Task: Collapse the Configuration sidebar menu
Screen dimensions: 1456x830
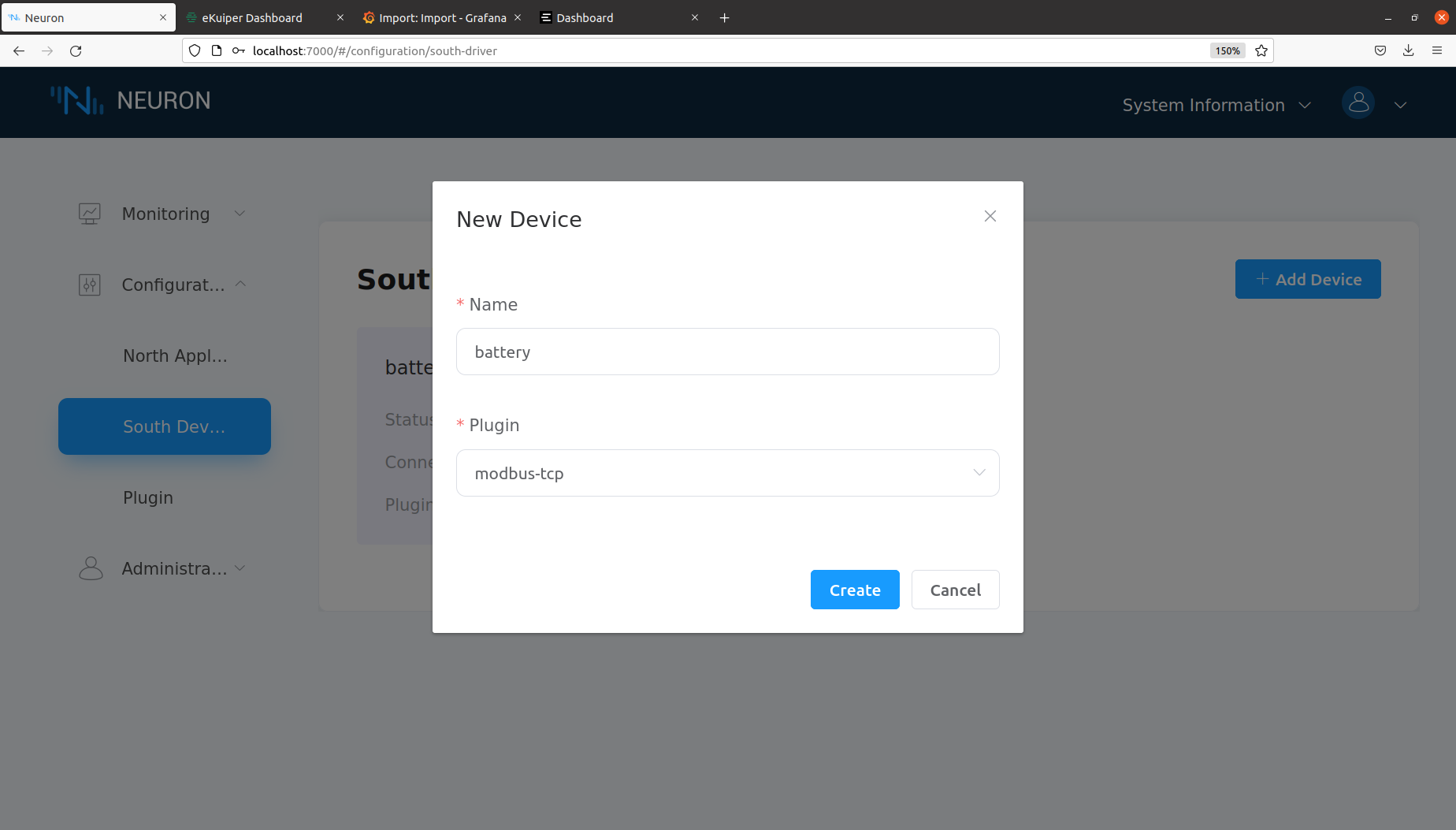Action: pyautogui.click(x=164, y=285)
